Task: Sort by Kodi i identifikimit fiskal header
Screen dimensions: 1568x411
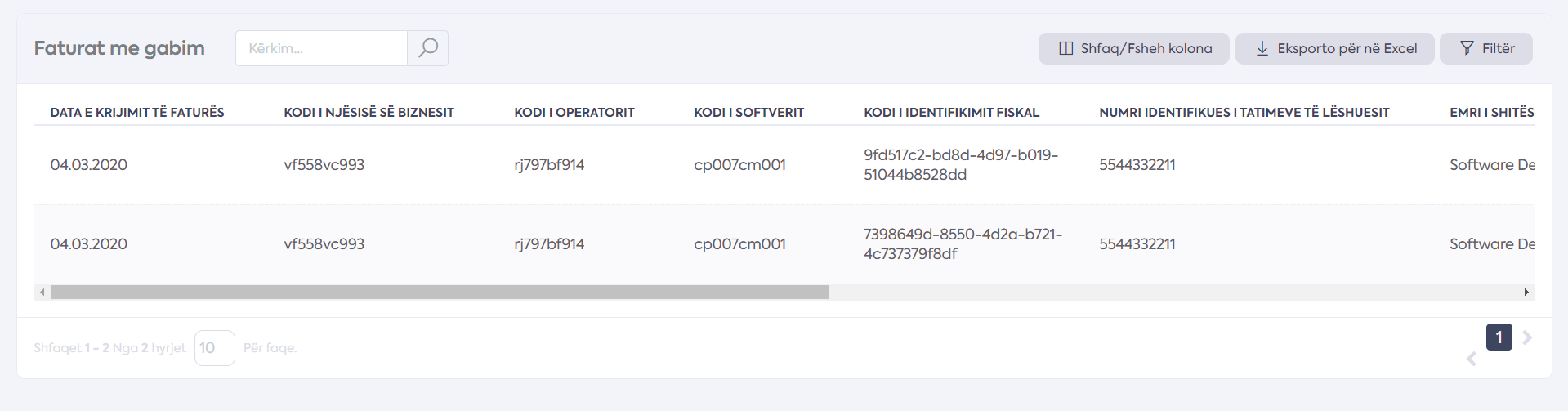Action: click(x=951, y=113)
